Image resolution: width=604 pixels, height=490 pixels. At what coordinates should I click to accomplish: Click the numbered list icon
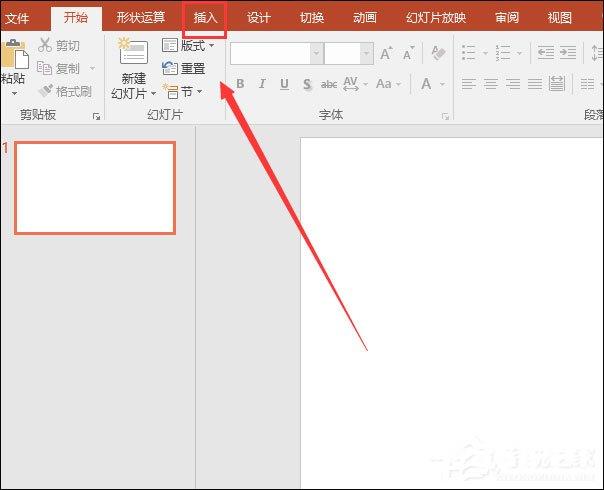point(503,53)
